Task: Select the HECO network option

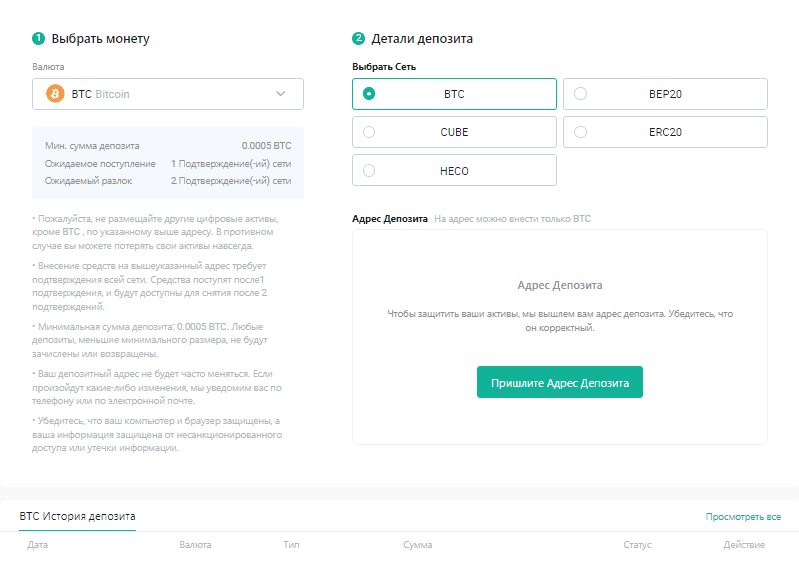Action: (454, 171)
